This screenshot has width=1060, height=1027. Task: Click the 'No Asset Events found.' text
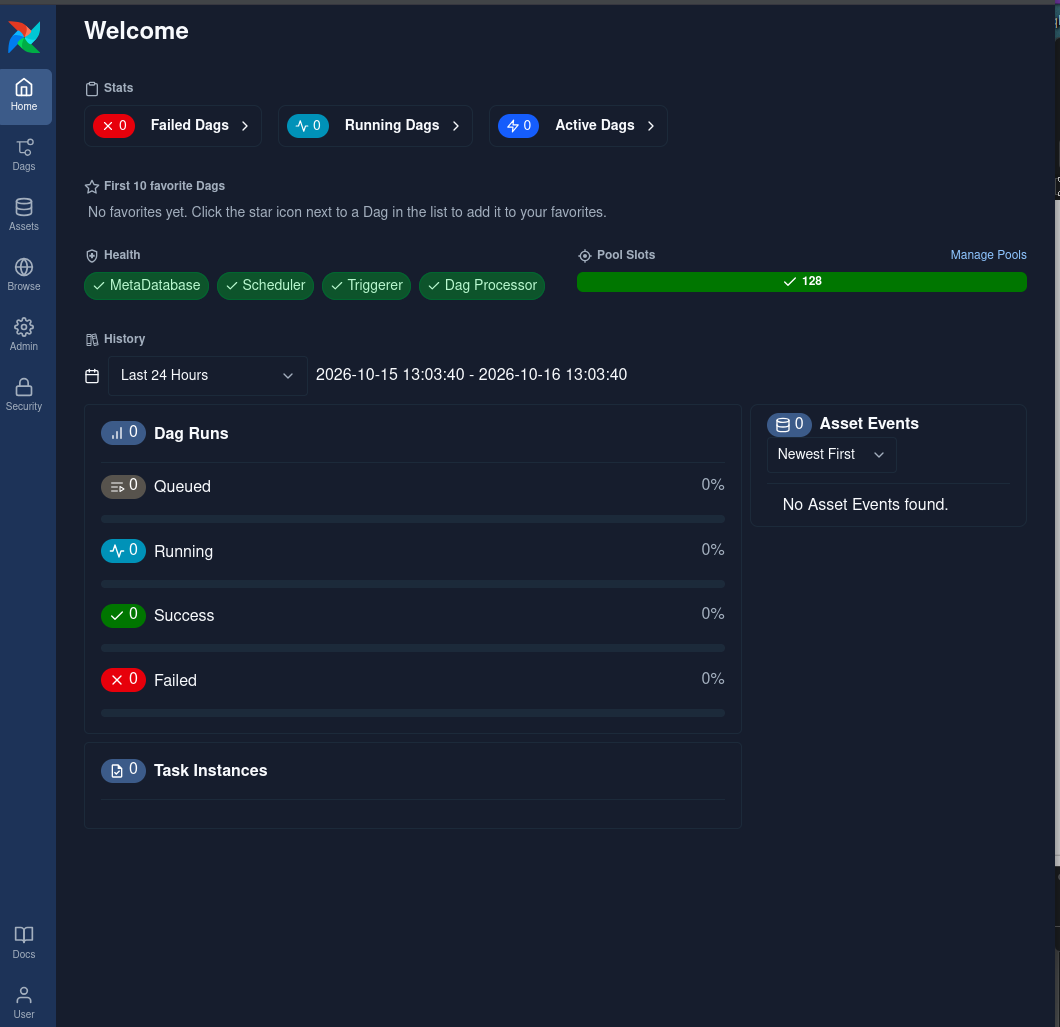(x=865, y=504)
